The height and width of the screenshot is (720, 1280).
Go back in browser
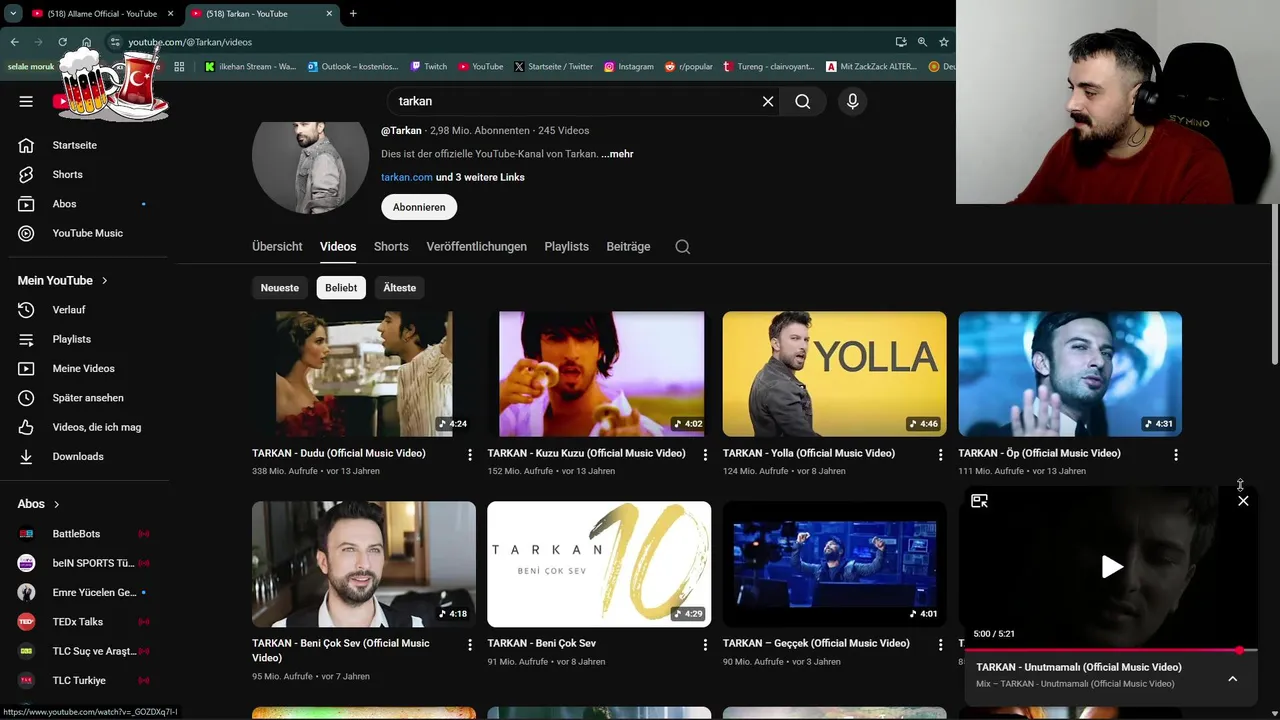[14, 42]
